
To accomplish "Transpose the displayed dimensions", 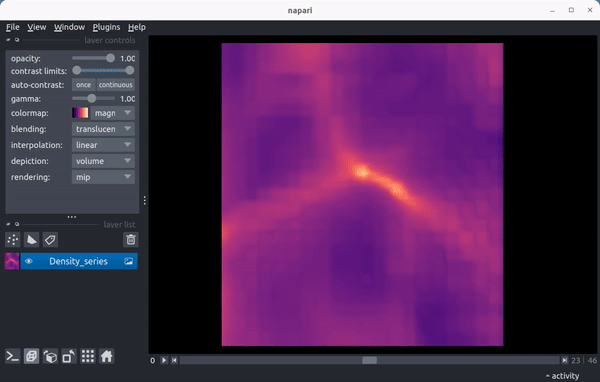I will tap(69, 356).
